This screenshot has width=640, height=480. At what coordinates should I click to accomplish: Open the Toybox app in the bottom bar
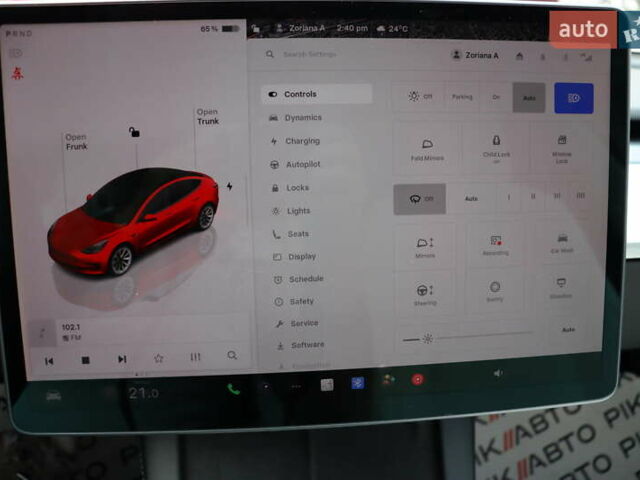coord(388,380)
